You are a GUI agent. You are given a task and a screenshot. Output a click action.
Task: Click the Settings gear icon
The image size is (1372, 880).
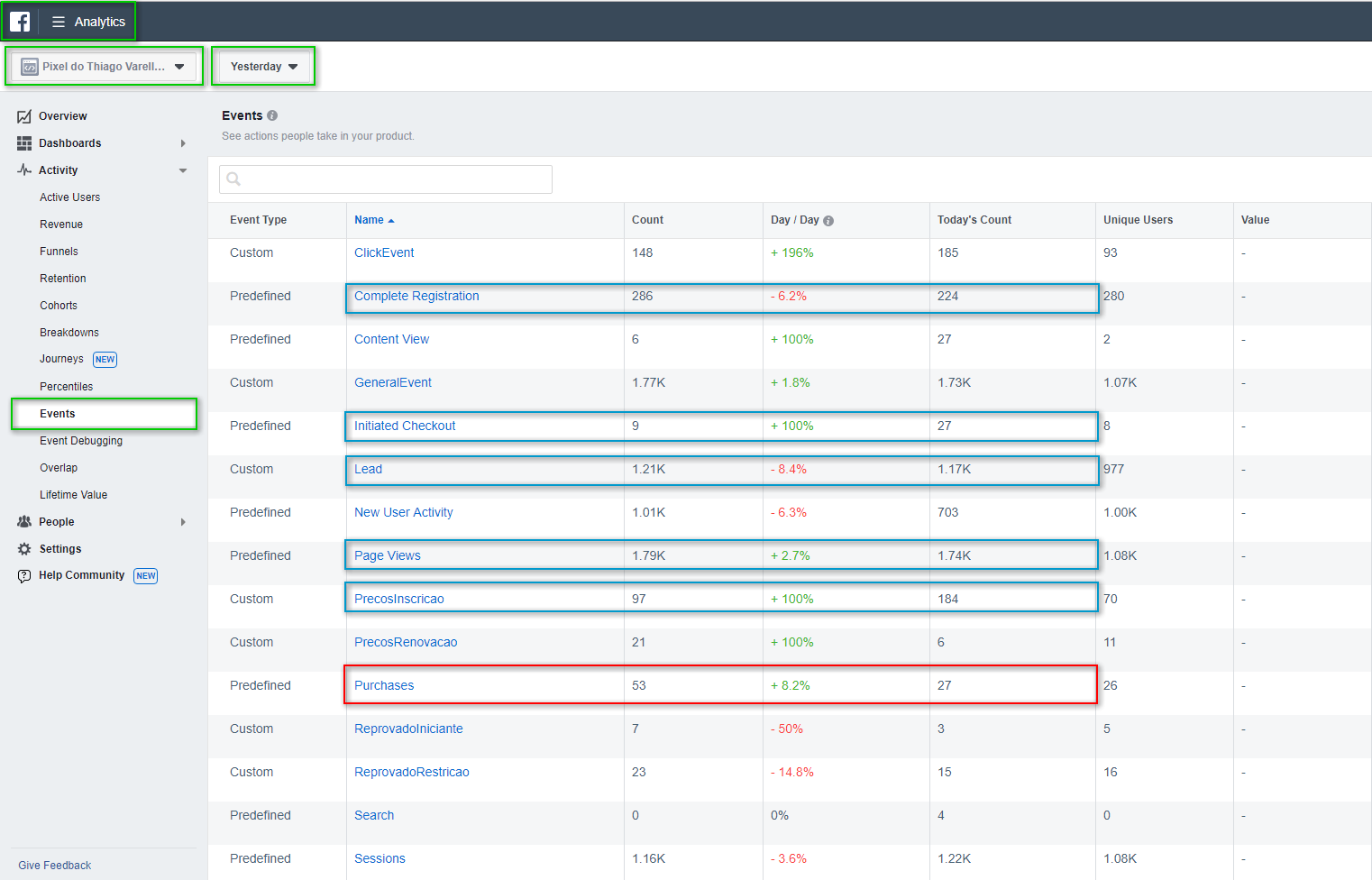24,549
